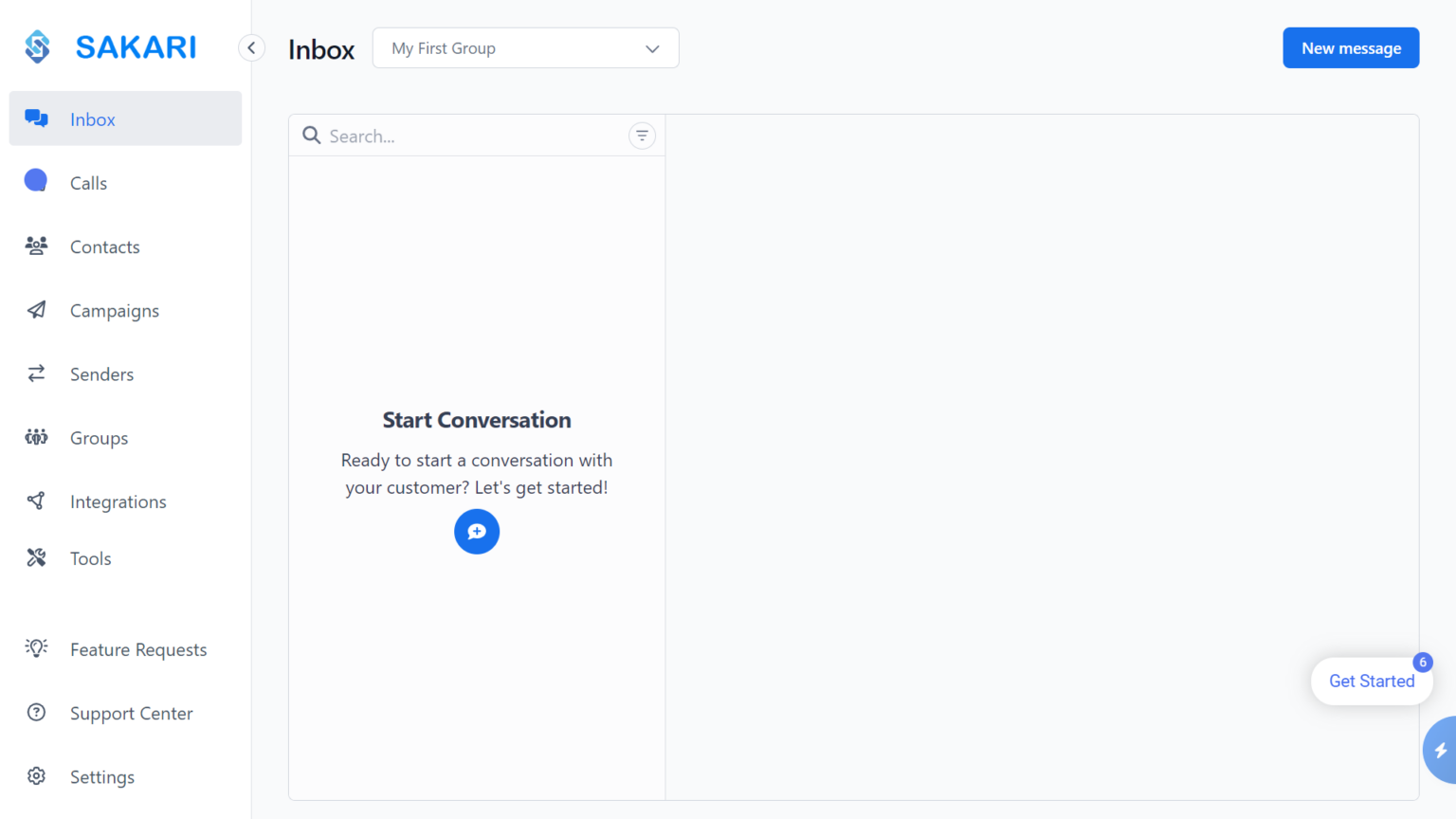Click the blue start conversation chat icon
This screenshot has width=1456, height=819.
coord(477,532)
